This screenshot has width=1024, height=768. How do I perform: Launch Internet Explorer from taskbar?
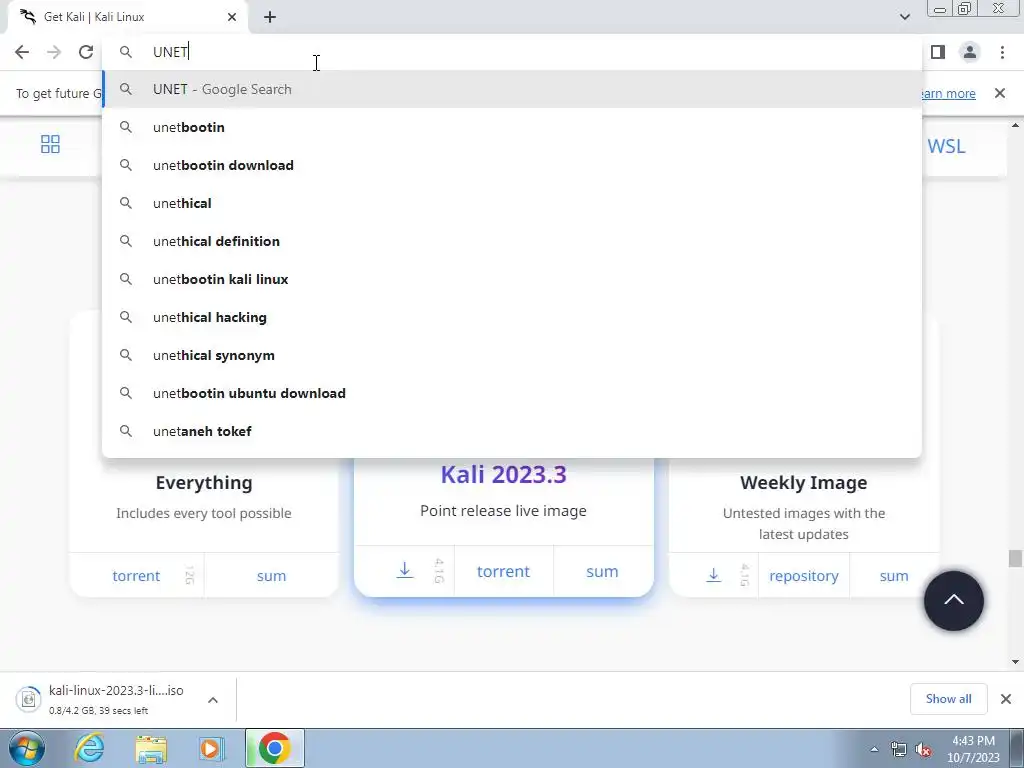click(x=89, y=748)
